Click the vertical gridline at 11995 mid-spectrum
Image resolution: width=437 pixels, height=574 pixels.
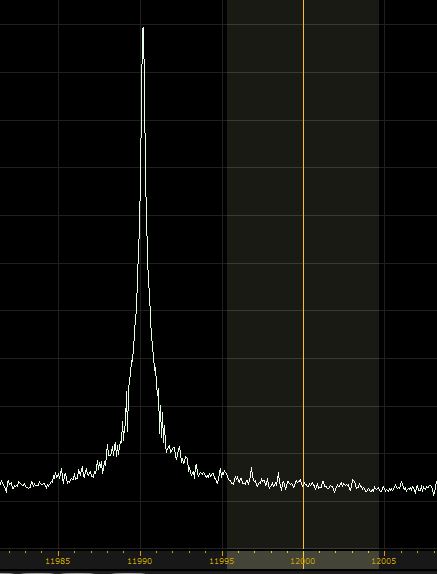pyautogui.click(x=223, y=275)
